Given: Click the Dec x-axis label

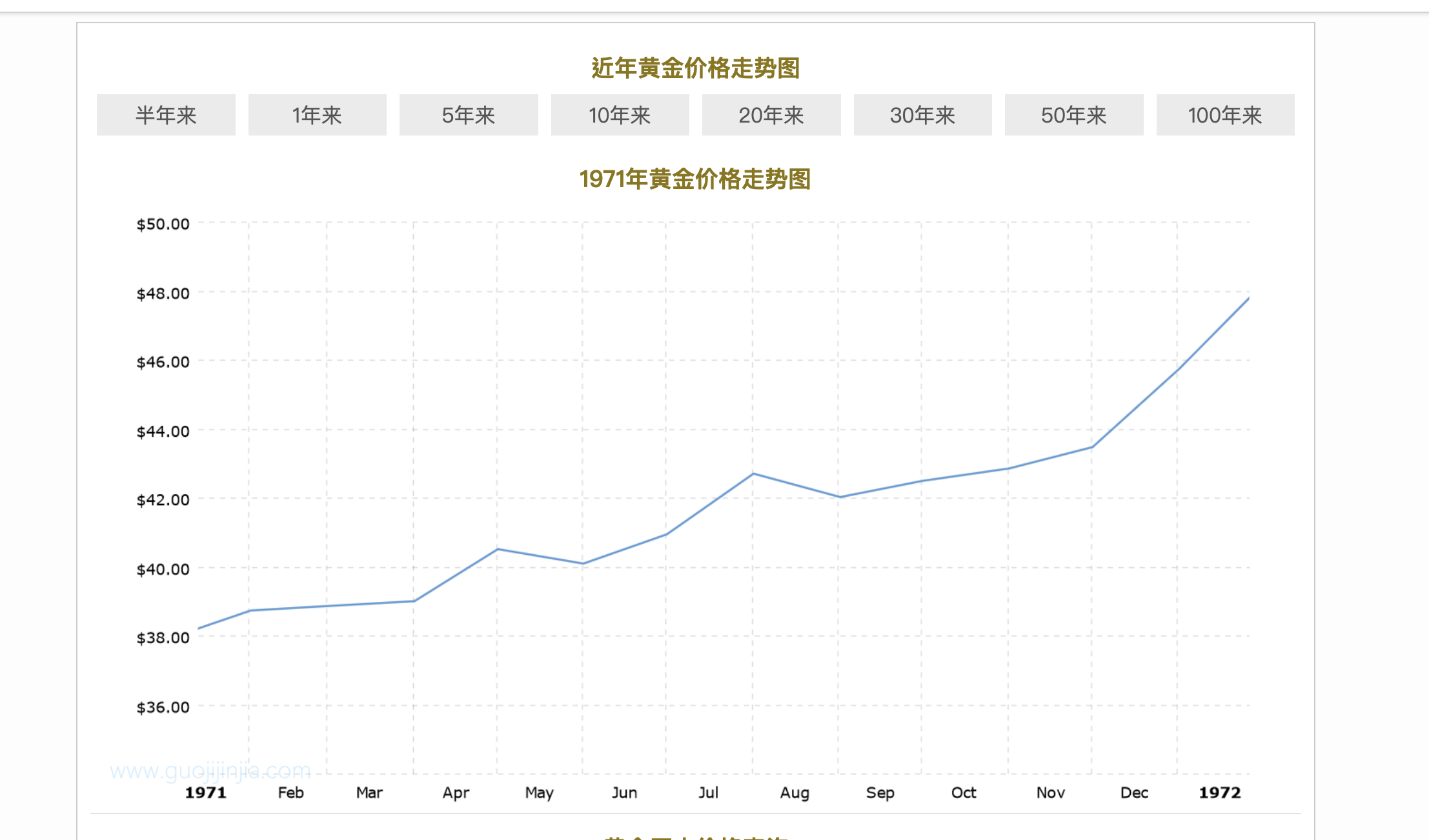Looking at the screenshot, I should [1134, 792].
